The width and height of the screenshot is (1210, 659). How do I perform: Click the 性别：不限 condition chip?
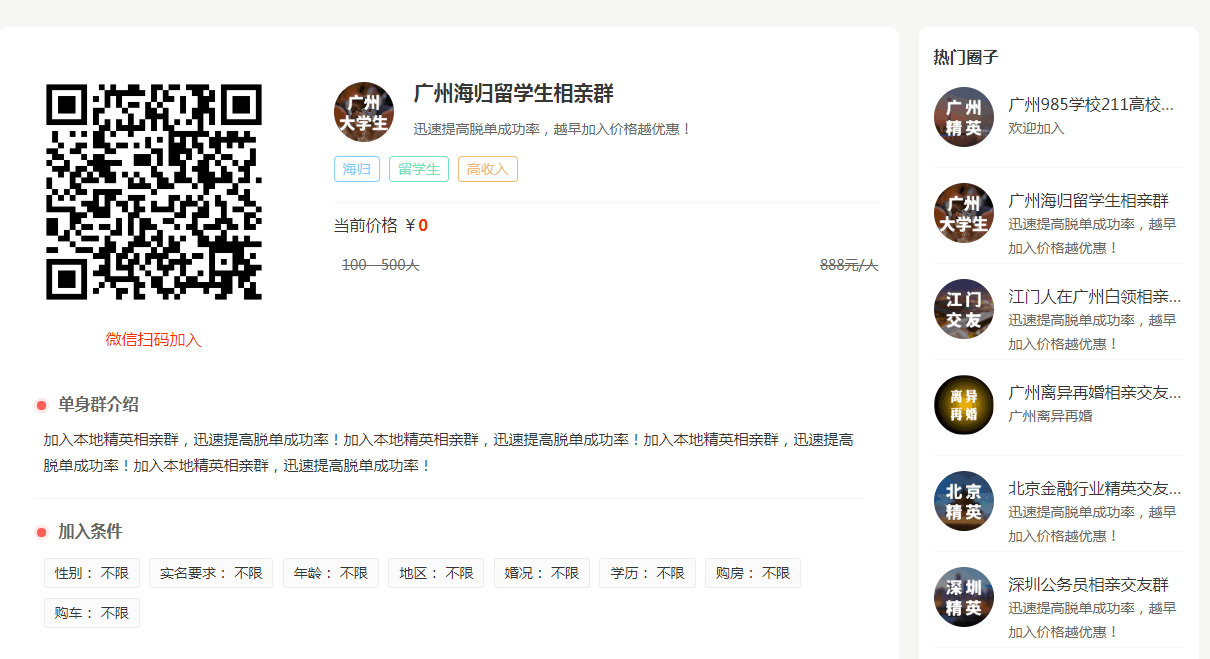coord(92,573)
